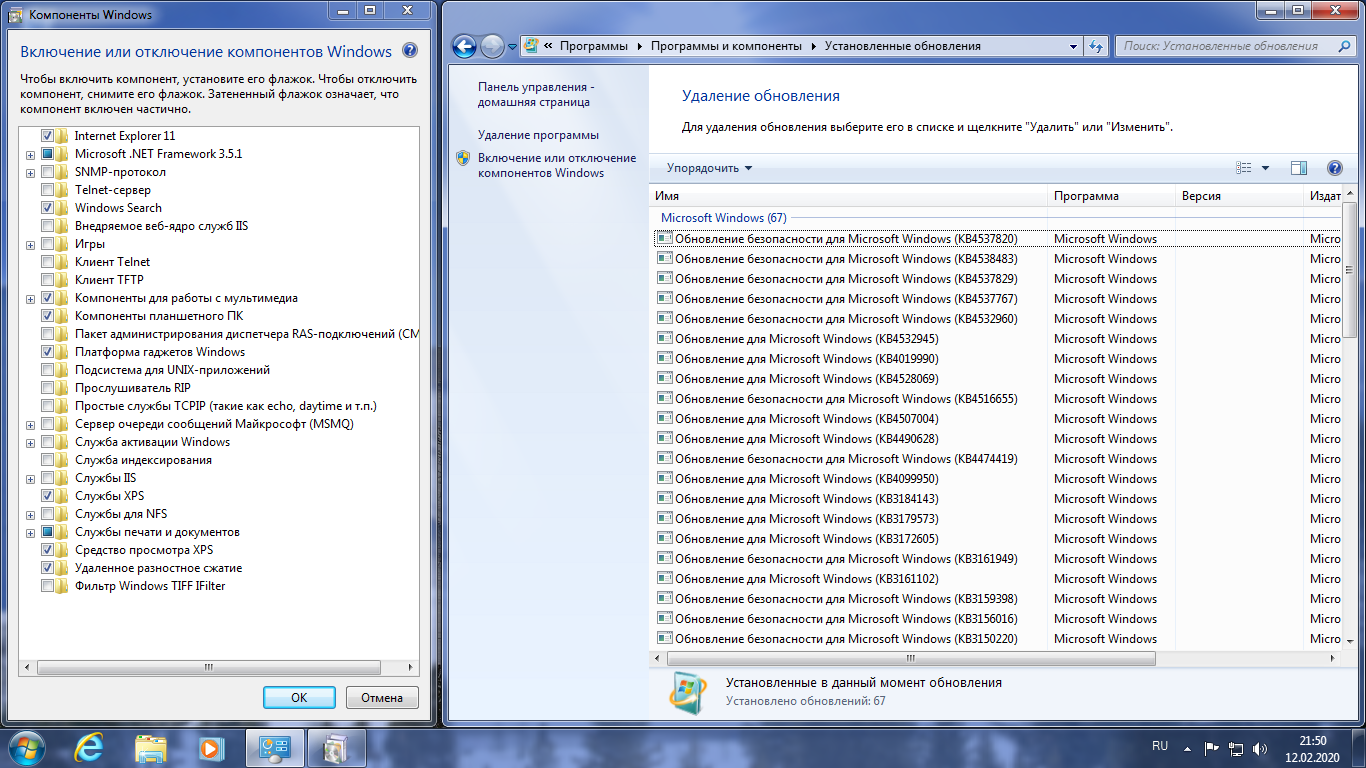
Task: Open view options dropdown arrow
Action: click(1265, 168)
